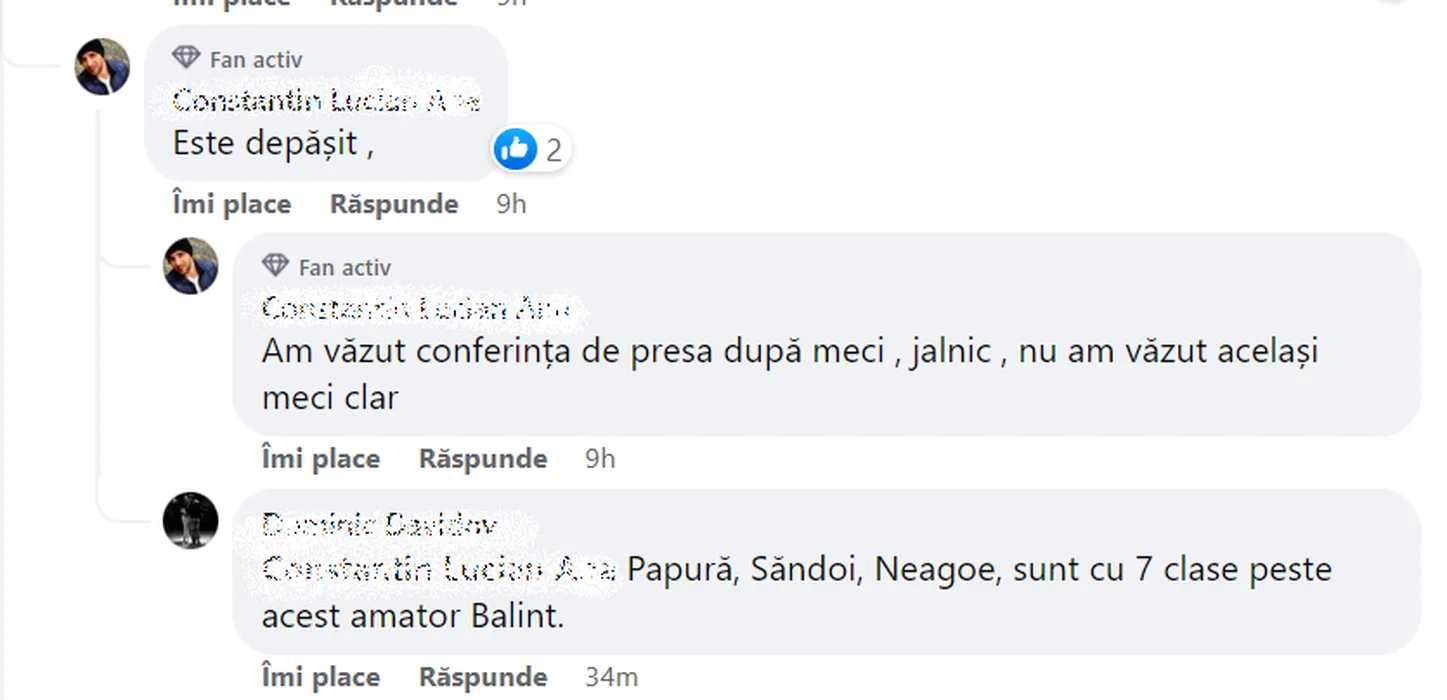Image resolution: width=1447 pixels, height=700 pixels.
Task: Click the diamond badge on the press conference reply
Action: point(275,266)
